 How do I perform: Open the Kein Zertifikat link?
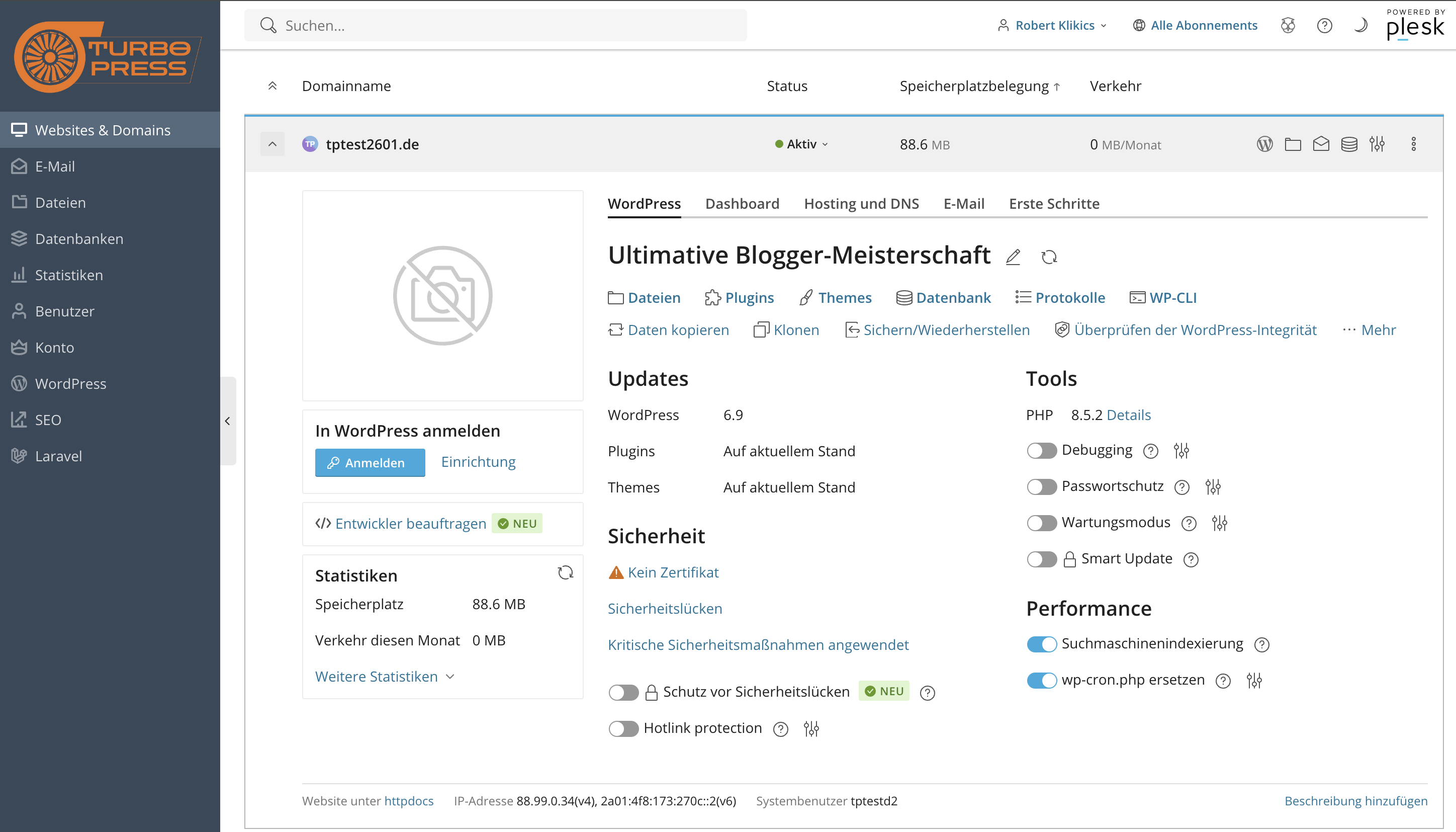[673, 572]
